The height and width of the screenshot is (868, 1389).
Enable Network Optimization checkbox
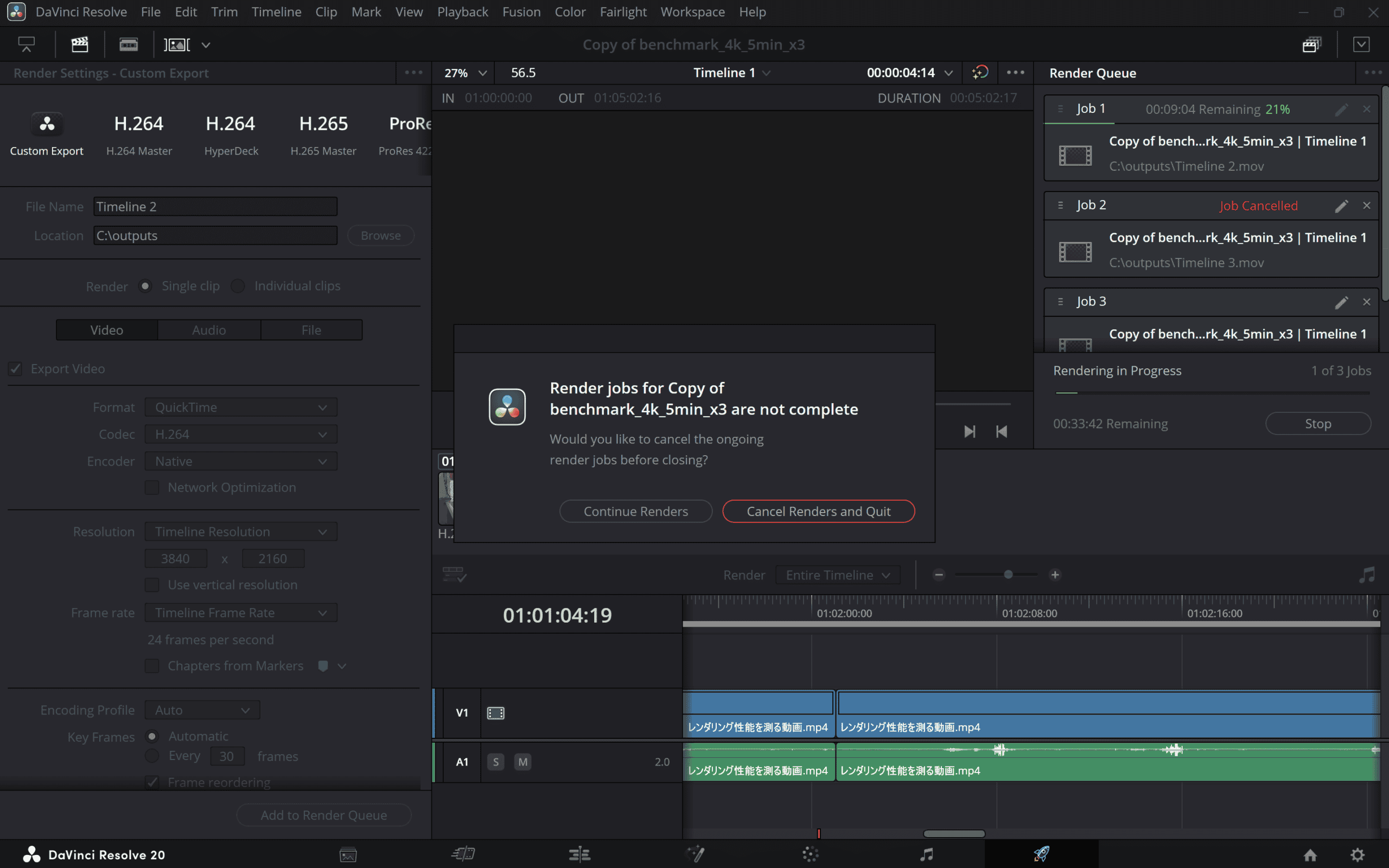coord(152,487)
